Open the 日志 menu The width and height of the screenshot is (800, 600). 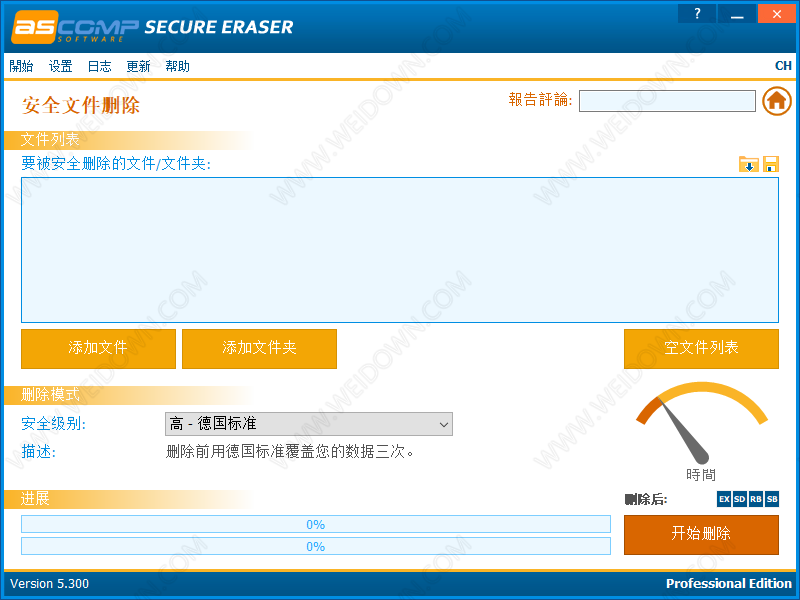[99, 66]
